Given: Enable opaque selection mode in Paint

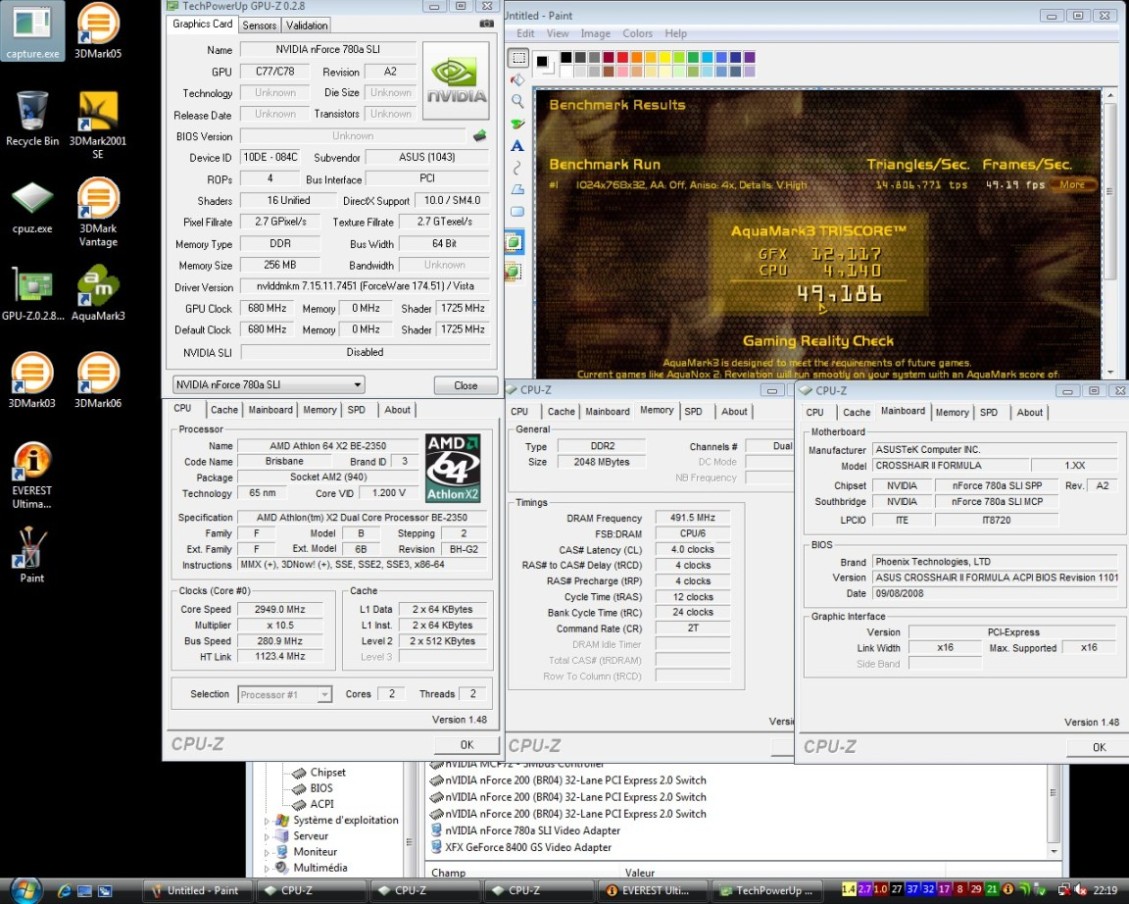Looking at the screenshot, I should pyautogui.click(x=515, y=243).
